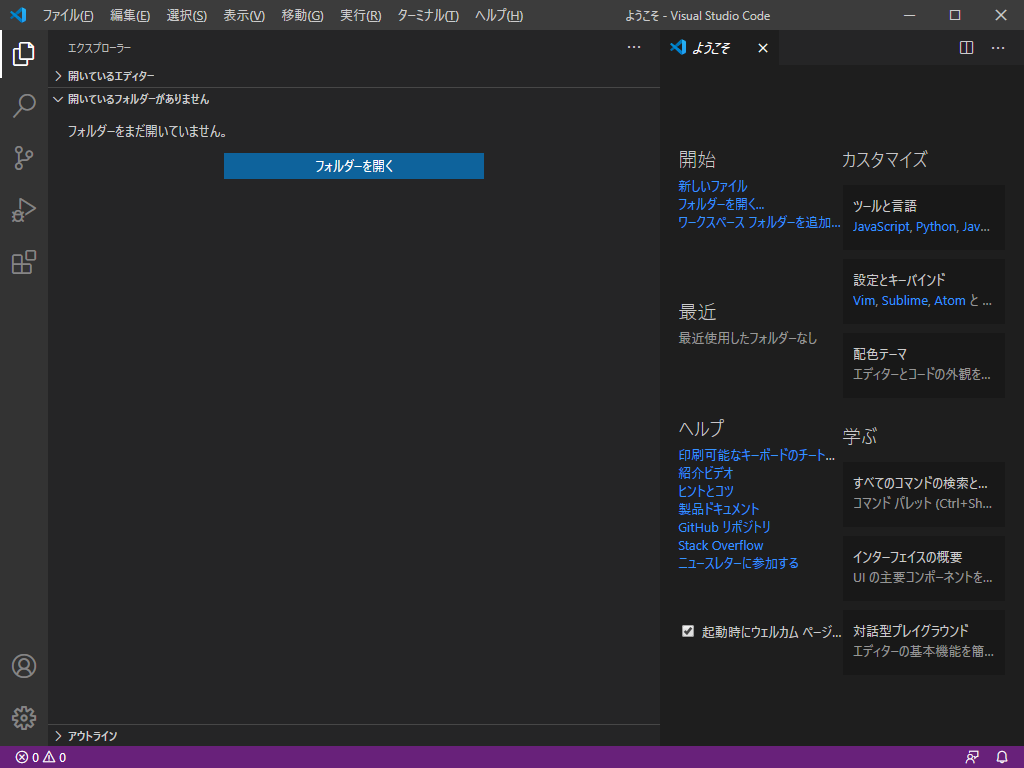Open the 製品ドキュメント link

[x=718, y=509]
